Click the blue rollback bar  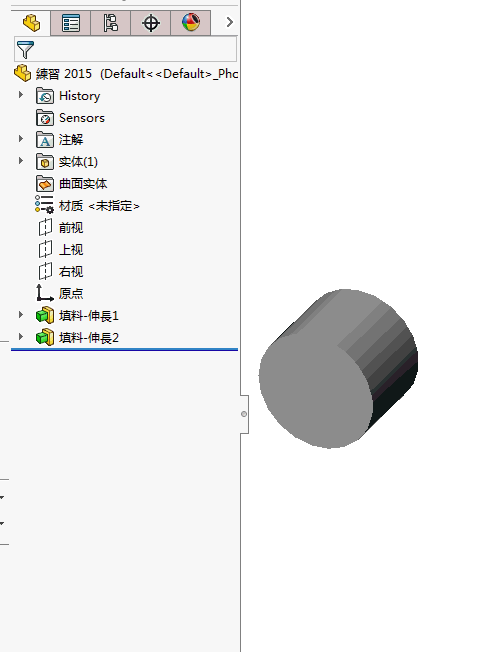(124, 350)
